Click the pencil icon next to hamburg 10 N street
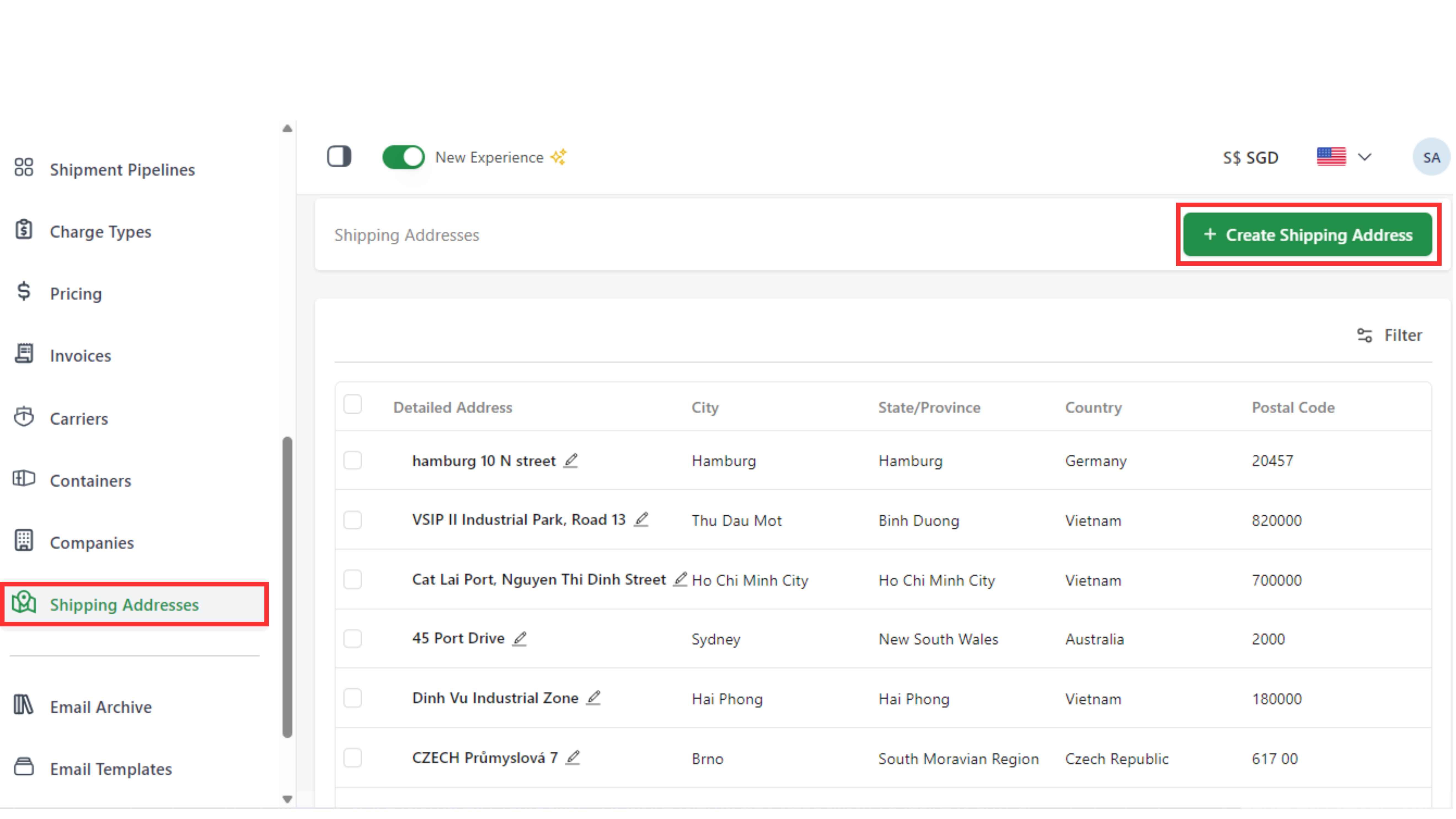The width and height of the screenshot is (1456, 819). point(571,461)
